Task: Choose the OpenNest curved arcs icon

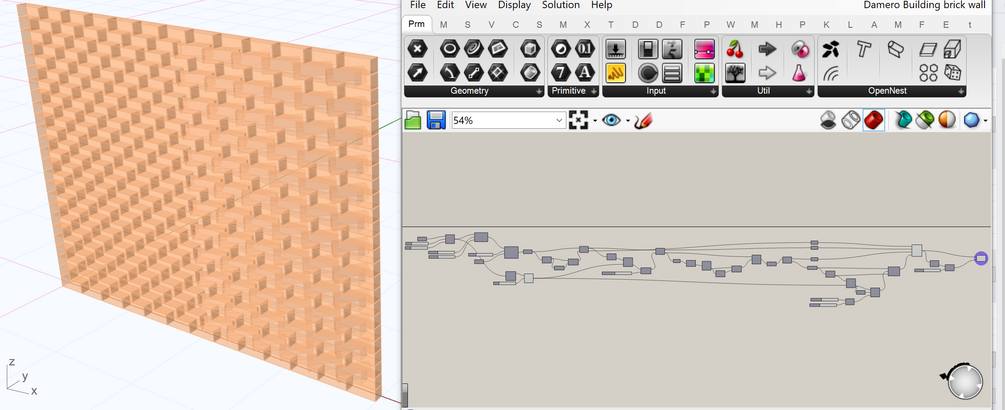Action: click(x=831, y=73)
